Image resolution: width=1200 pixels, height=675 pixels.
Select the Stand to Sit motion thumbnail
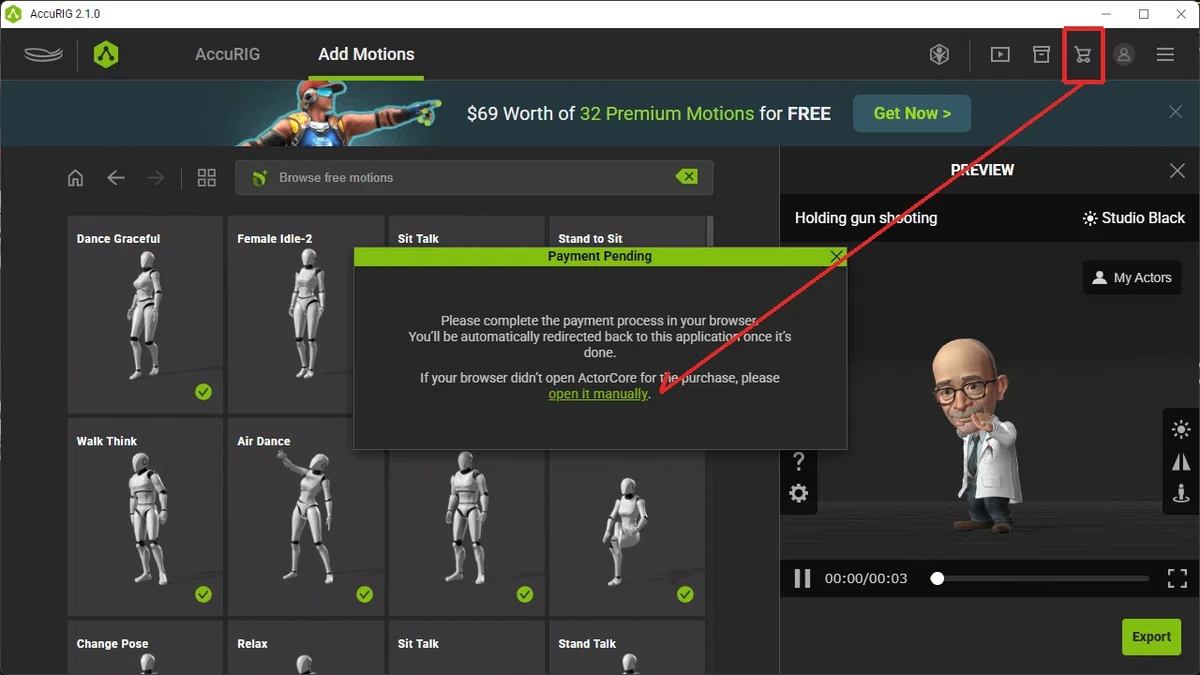[627, 231]
